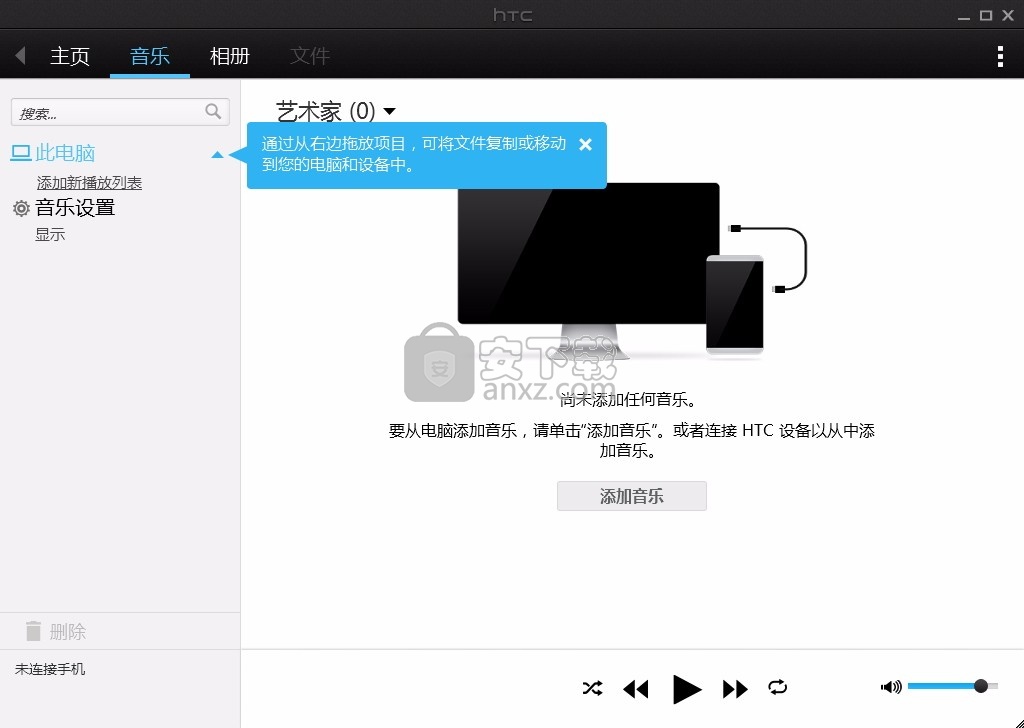Click the 尚未添加任何音乐 message

coord(629,400)
